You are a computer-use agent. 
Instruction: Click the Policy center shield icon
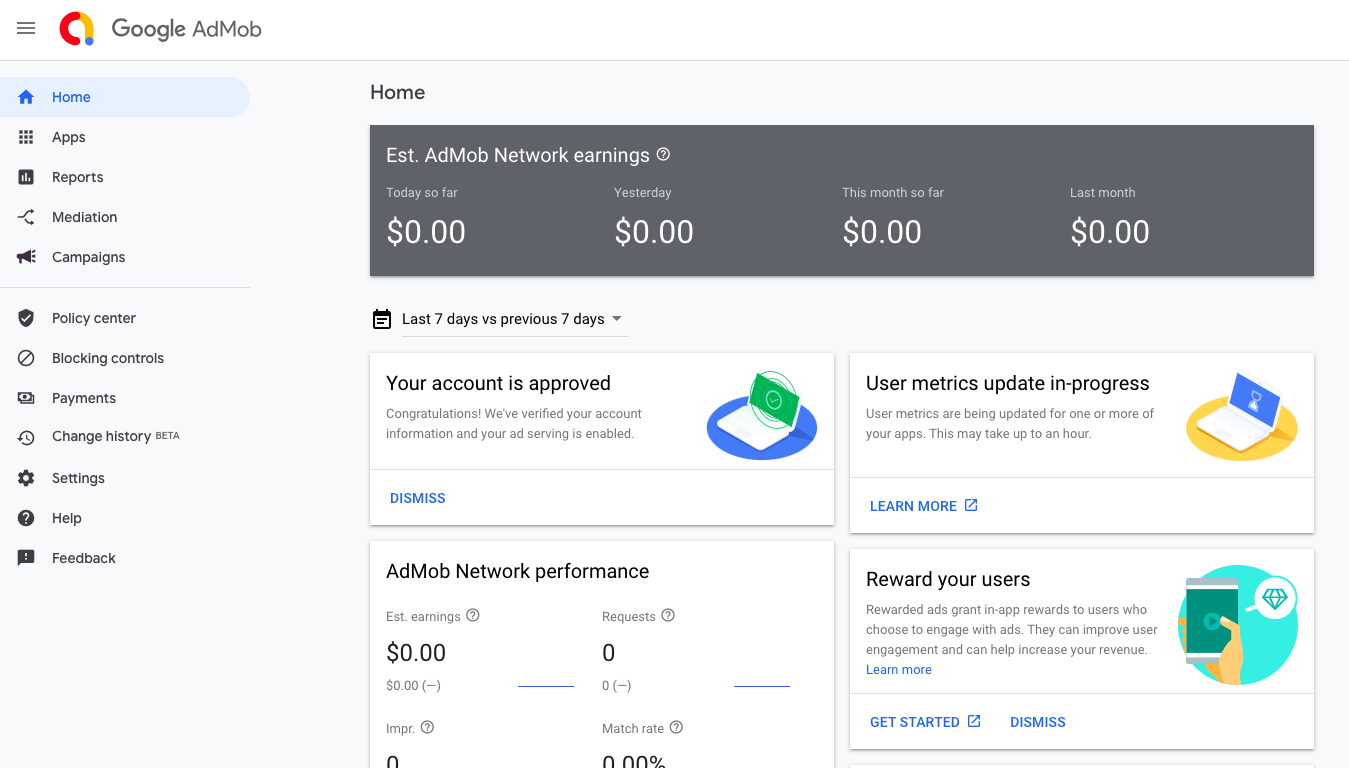(26, 318)
